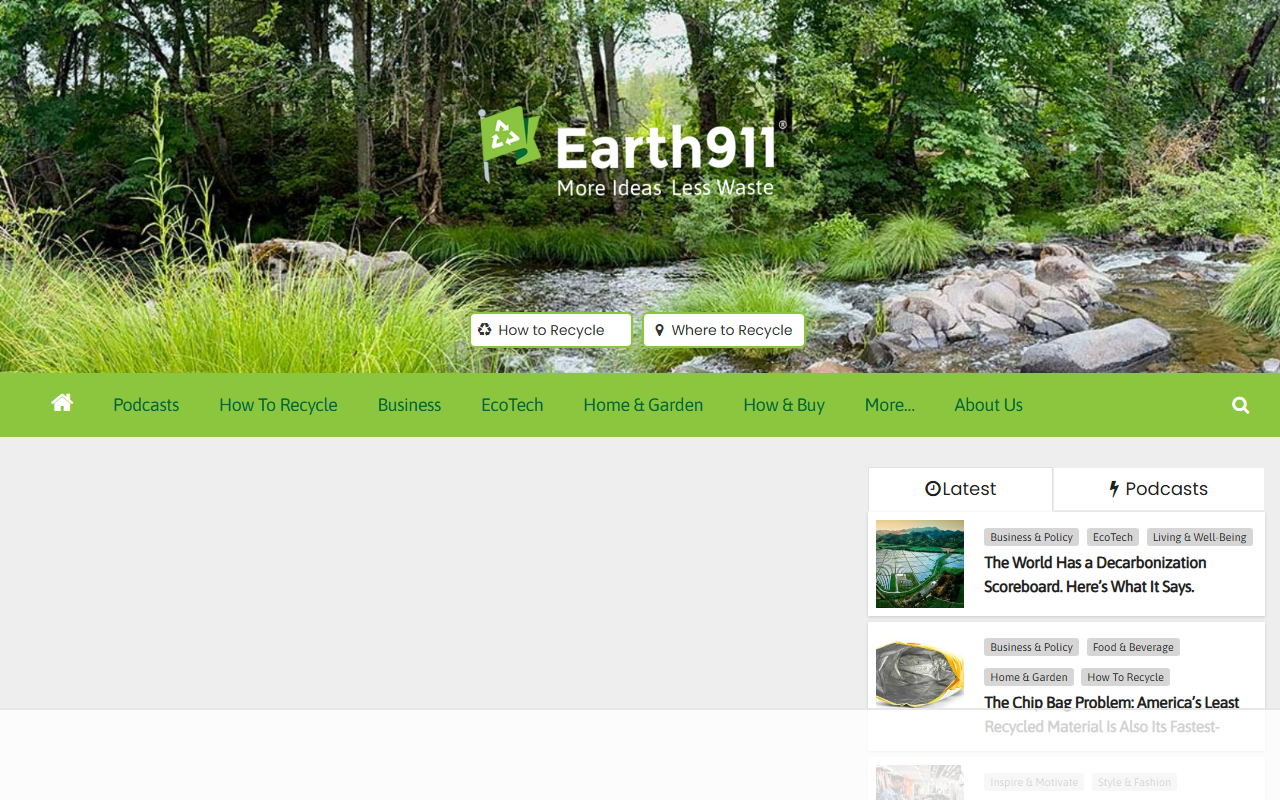Click the clock icon on the Latest tab
This screenshot has height=800, width=1280.
[933, 489]
